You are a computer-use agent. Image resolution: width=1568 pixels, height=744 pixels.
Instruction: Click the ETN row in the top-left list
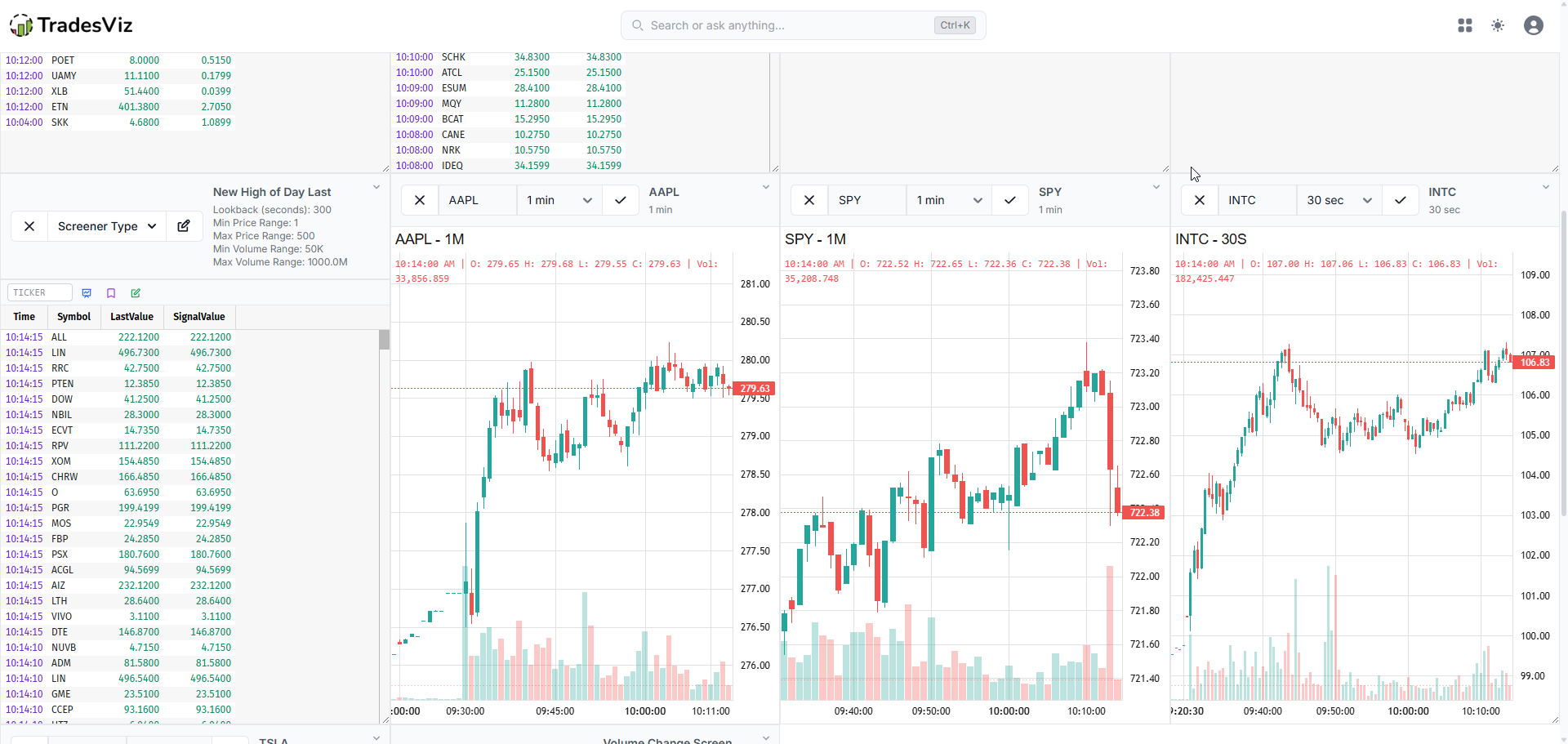coord(118,107)
